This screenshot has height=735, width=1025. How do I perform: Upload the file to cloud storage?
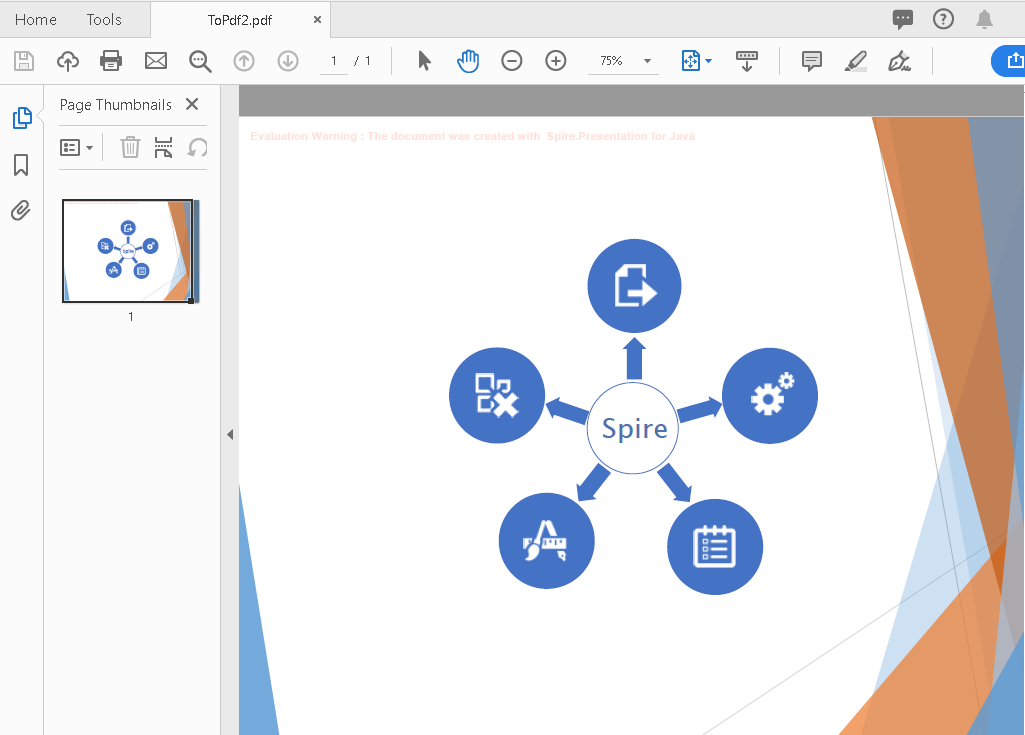click(x=67, y=61)
